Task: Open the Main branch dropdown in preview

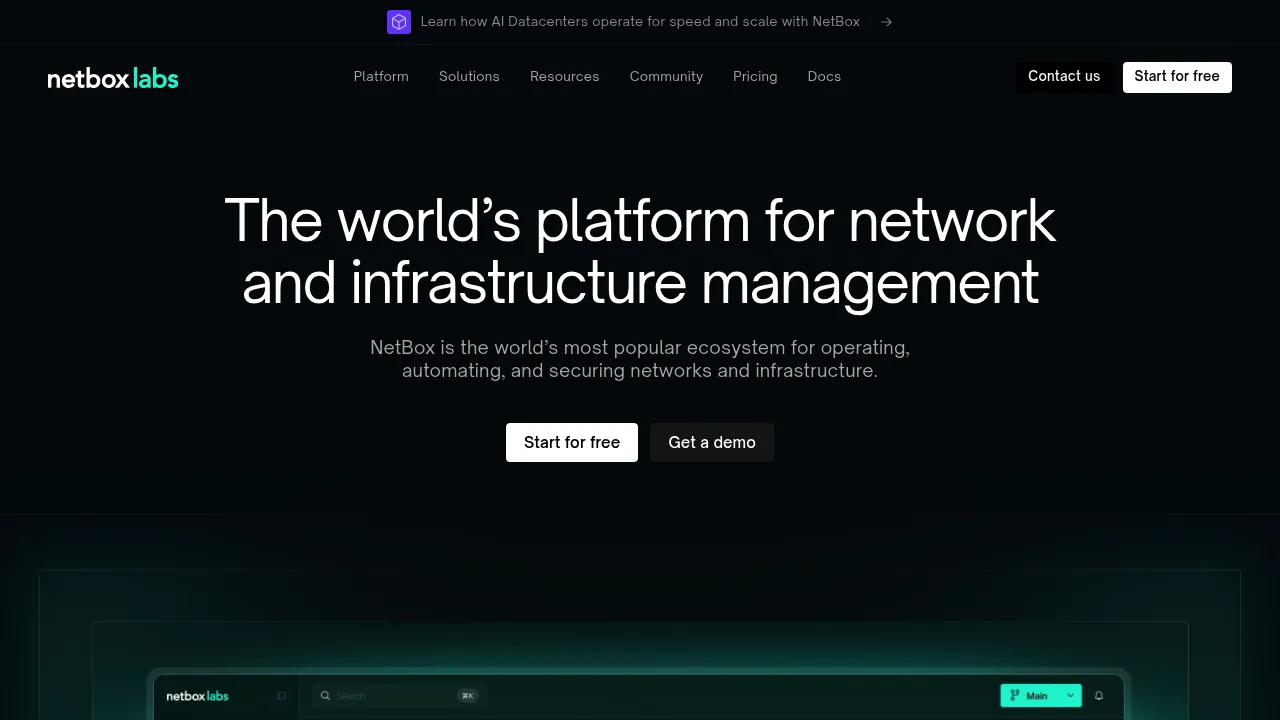Action: [x=1041, y=695]
